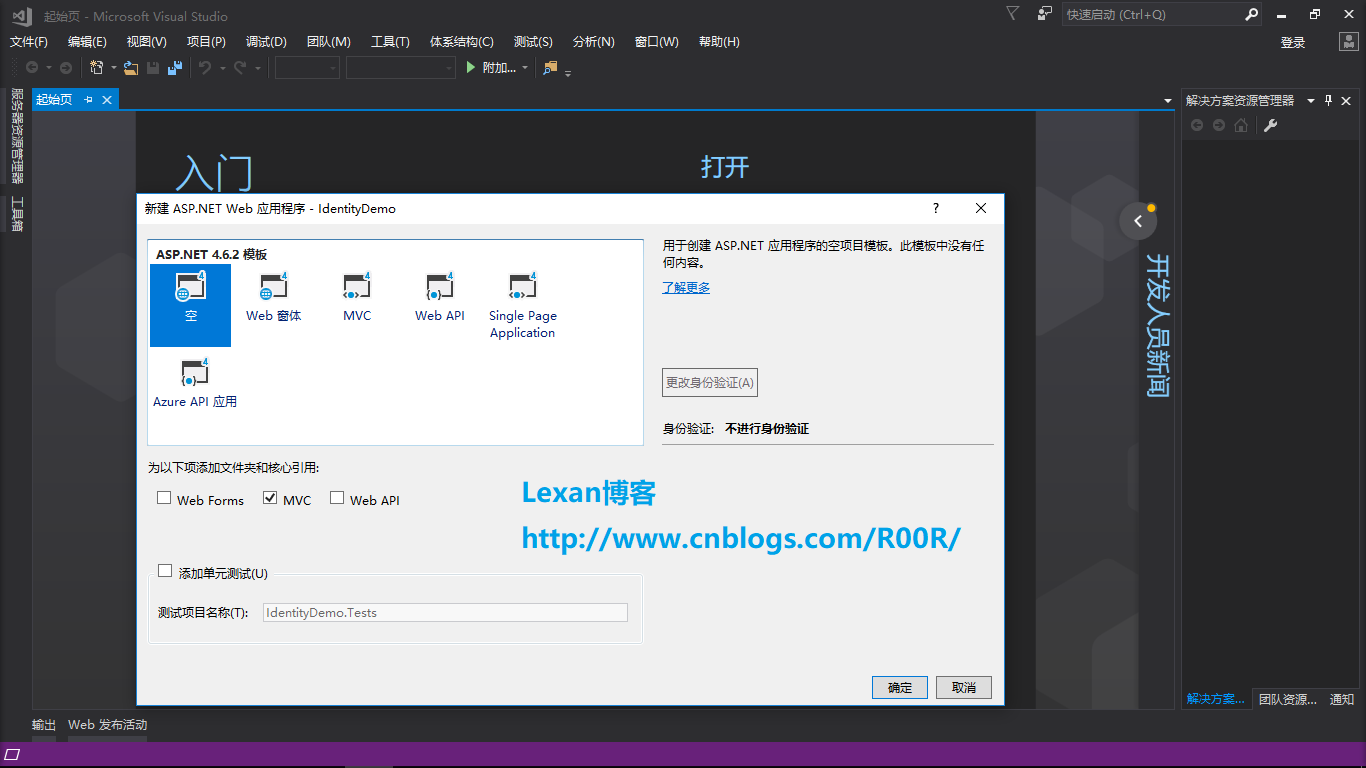Click the account avatar icon next to 登录

[x=1348, y=42]
